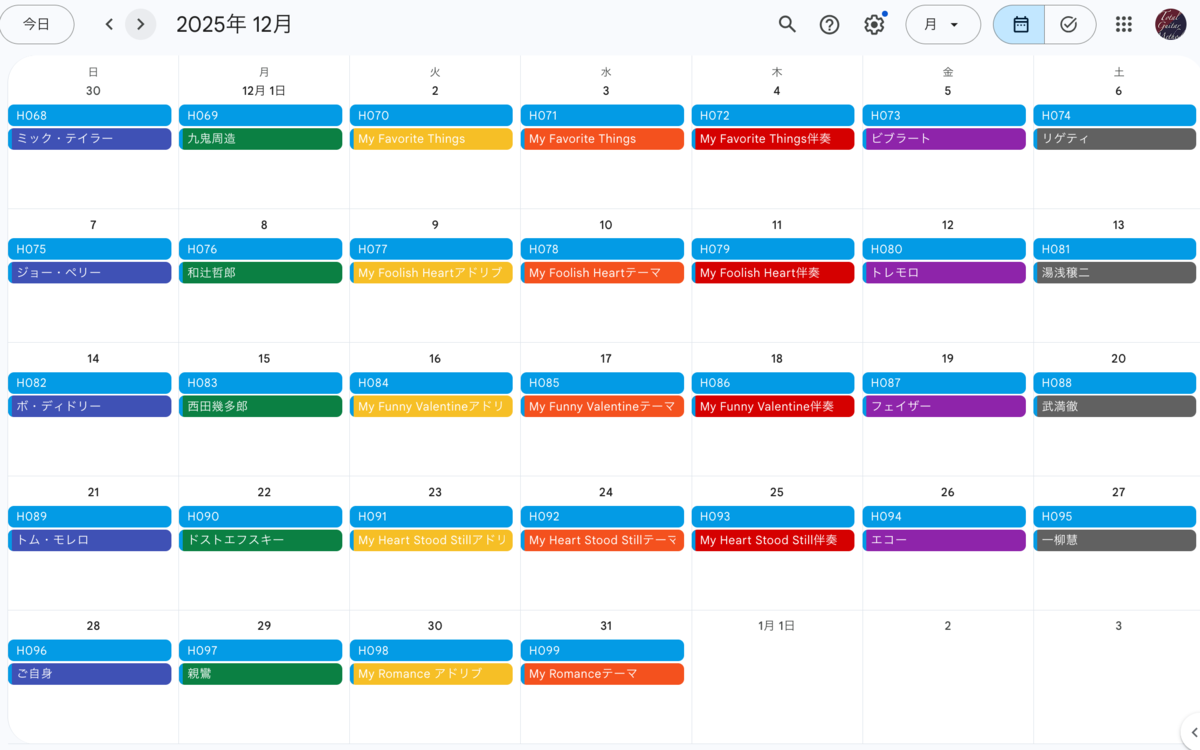The width and height of the screenshot is (1200, 750).
Task: Open the 武満徹 event
Action: coord(1115,406)
